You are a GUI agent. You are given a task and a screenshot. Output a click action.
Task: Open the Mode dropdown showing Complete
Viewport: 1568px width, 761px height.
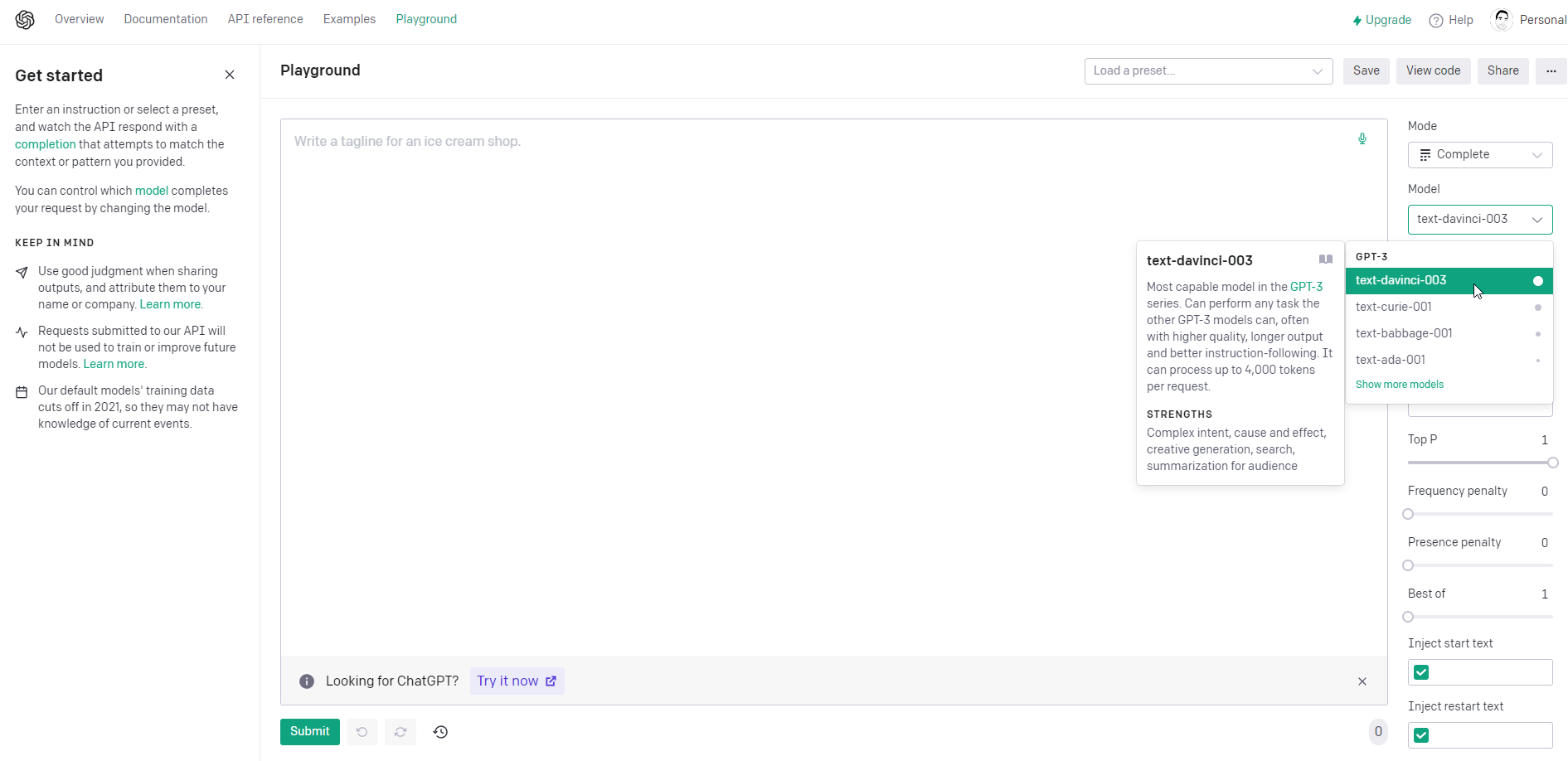1480,155
